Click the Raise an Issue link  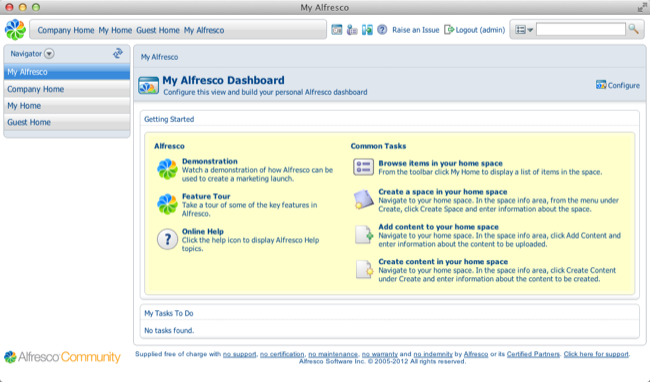[x=415, y=30]
